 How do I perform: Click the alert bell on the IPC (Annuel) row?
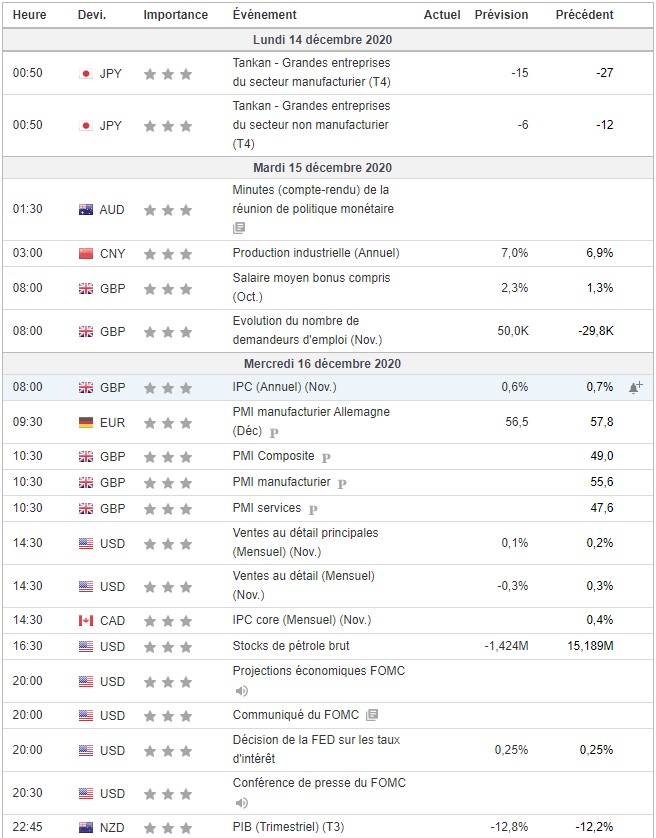(635, 387)
